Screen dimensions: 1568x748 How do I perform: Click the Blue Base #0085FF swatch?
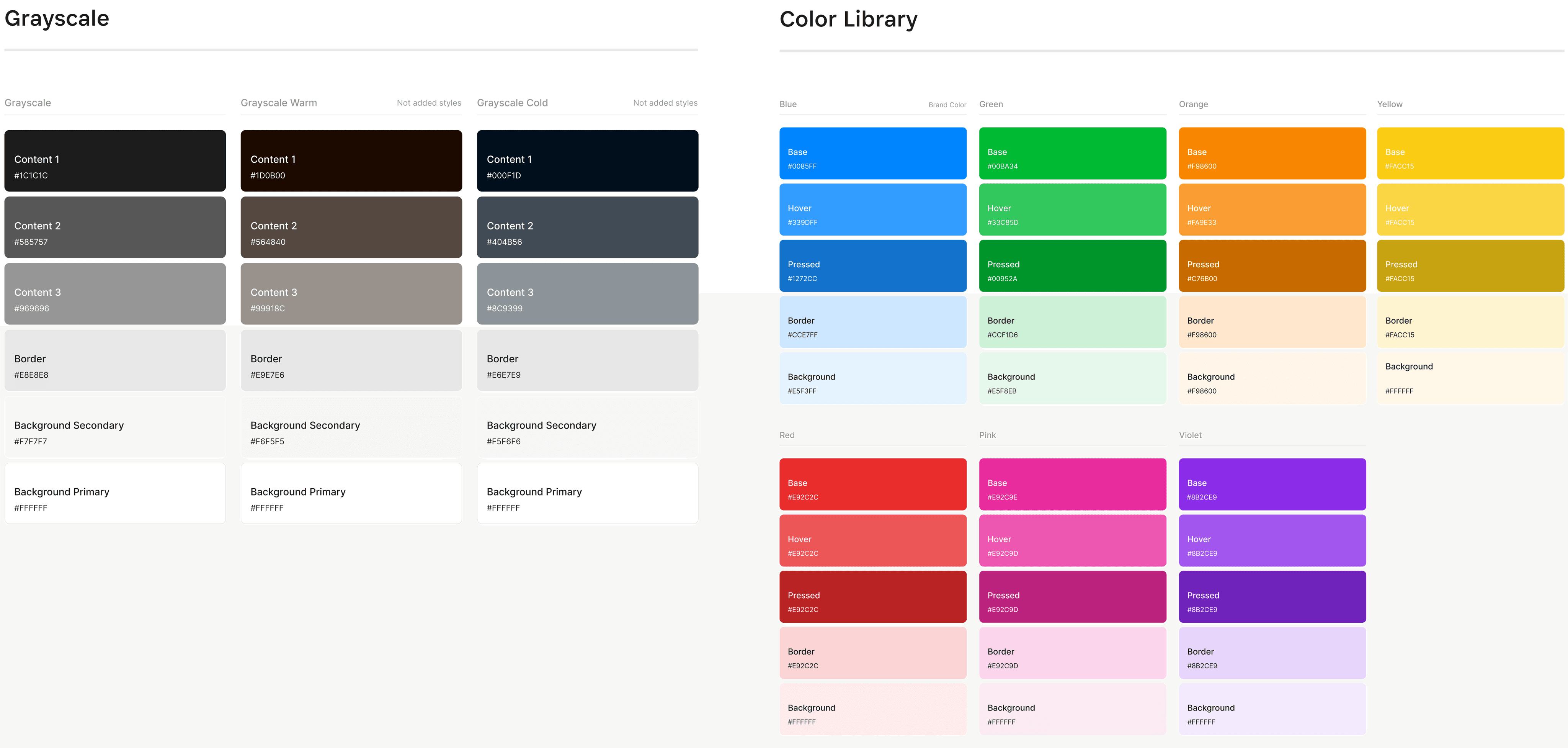tap(872, 154)
